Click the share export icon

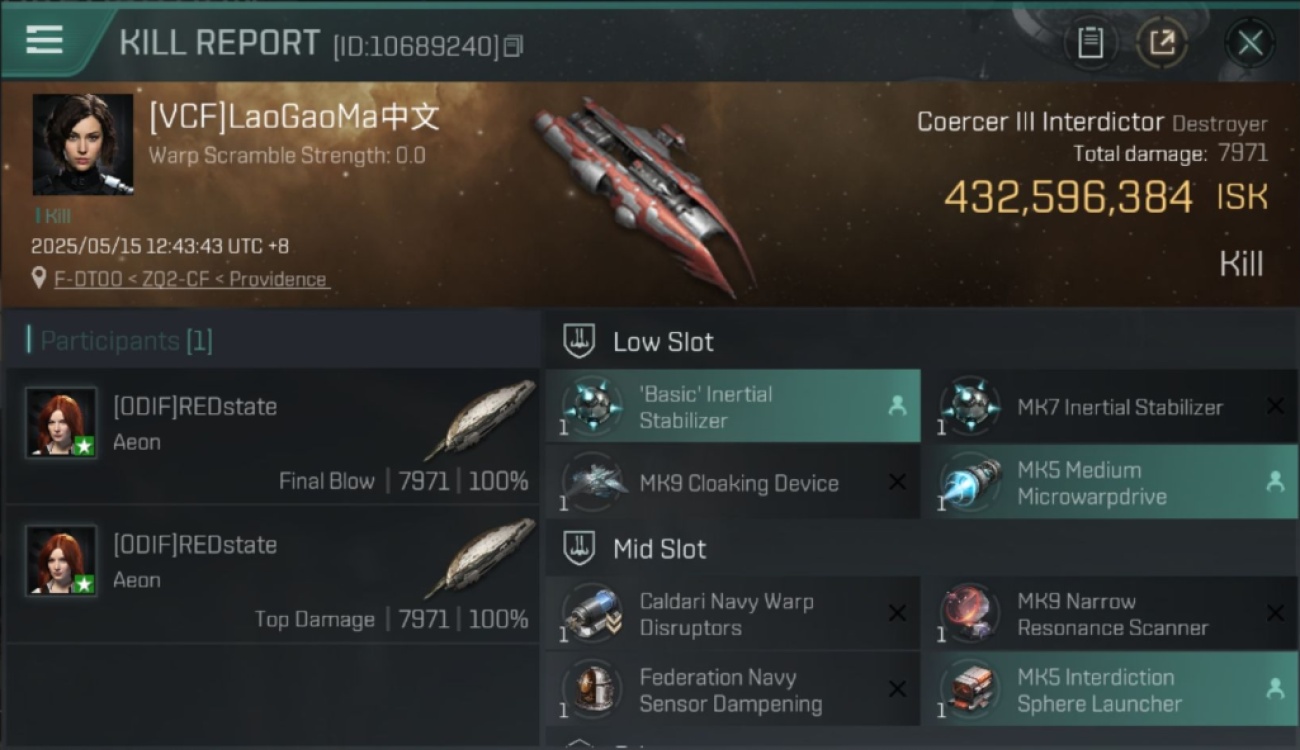coord(1162,43)
